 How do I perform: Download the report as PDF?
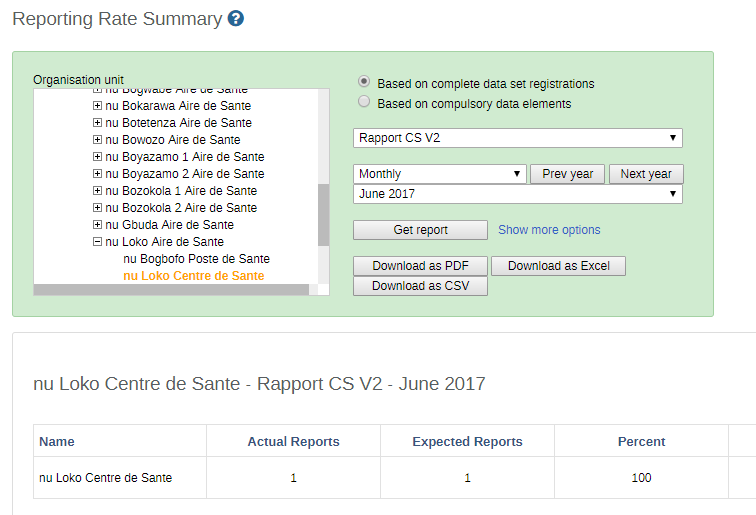coord(420,266)
